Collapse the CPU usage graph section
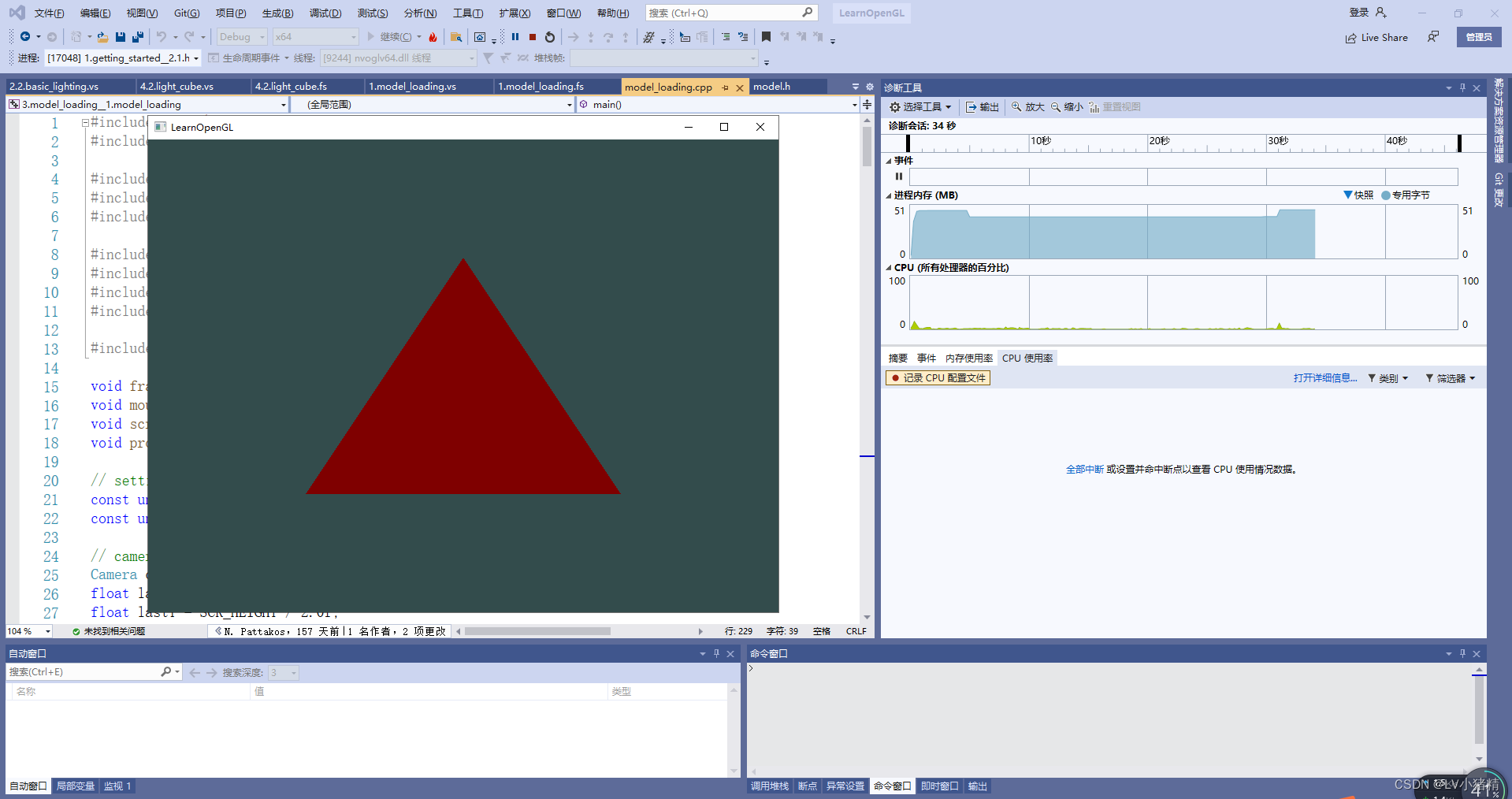 pos(889,268)
